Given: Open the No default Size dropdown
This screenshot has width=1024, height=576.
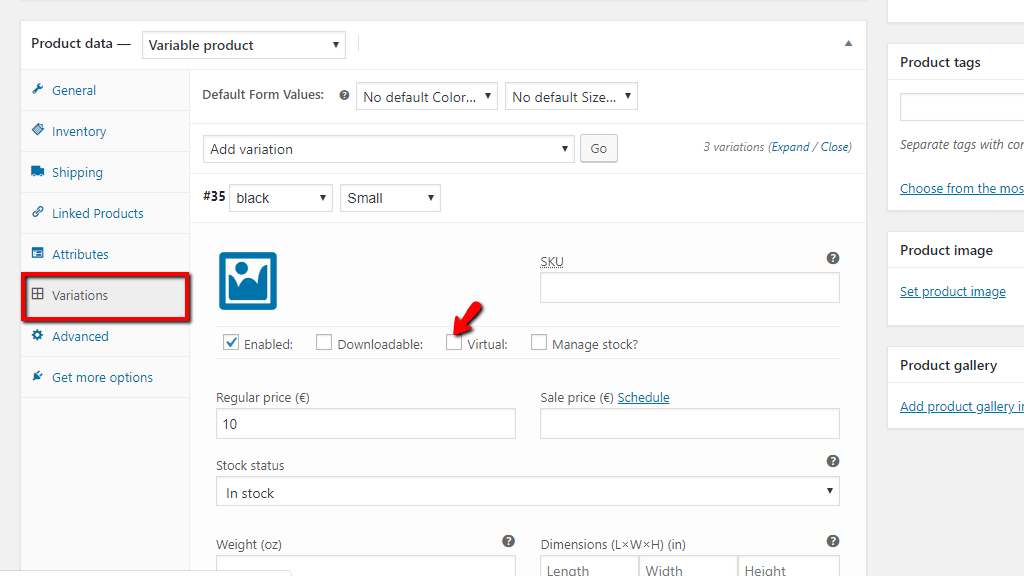Looking at the screenshot, I should click(x=571, y=97).
